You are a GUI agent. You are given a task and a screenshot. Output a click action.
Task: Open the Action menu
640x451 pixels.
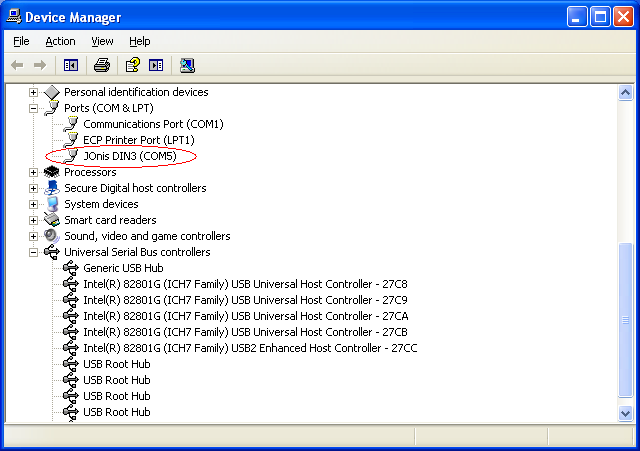[x=60, y=41]
